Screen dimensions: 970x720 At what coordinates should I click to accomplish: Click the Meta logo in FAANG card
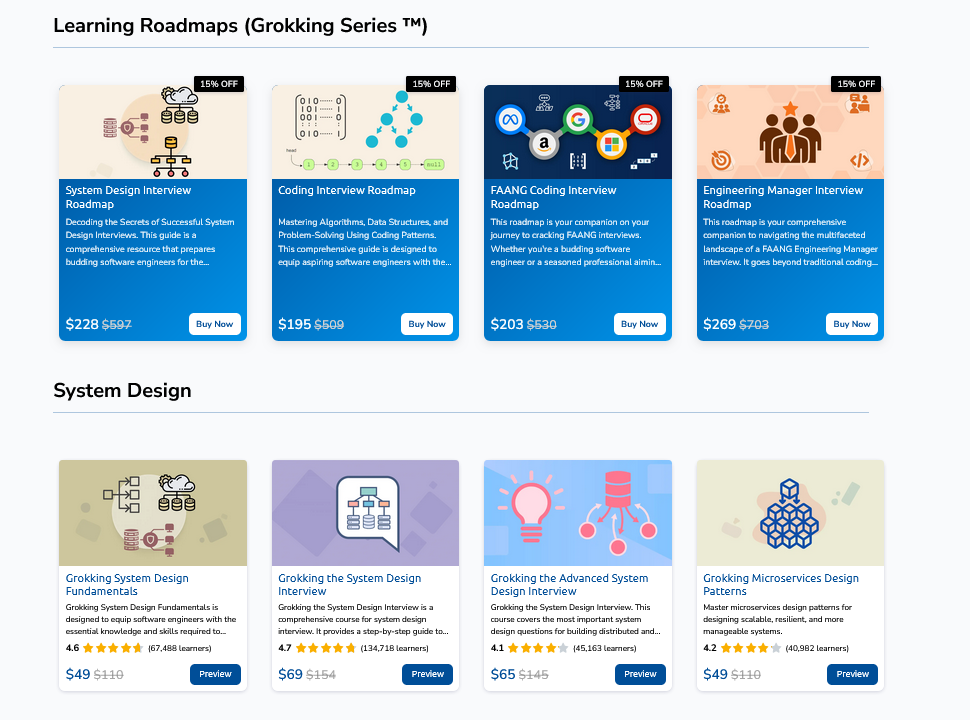[x=510, y=119]
